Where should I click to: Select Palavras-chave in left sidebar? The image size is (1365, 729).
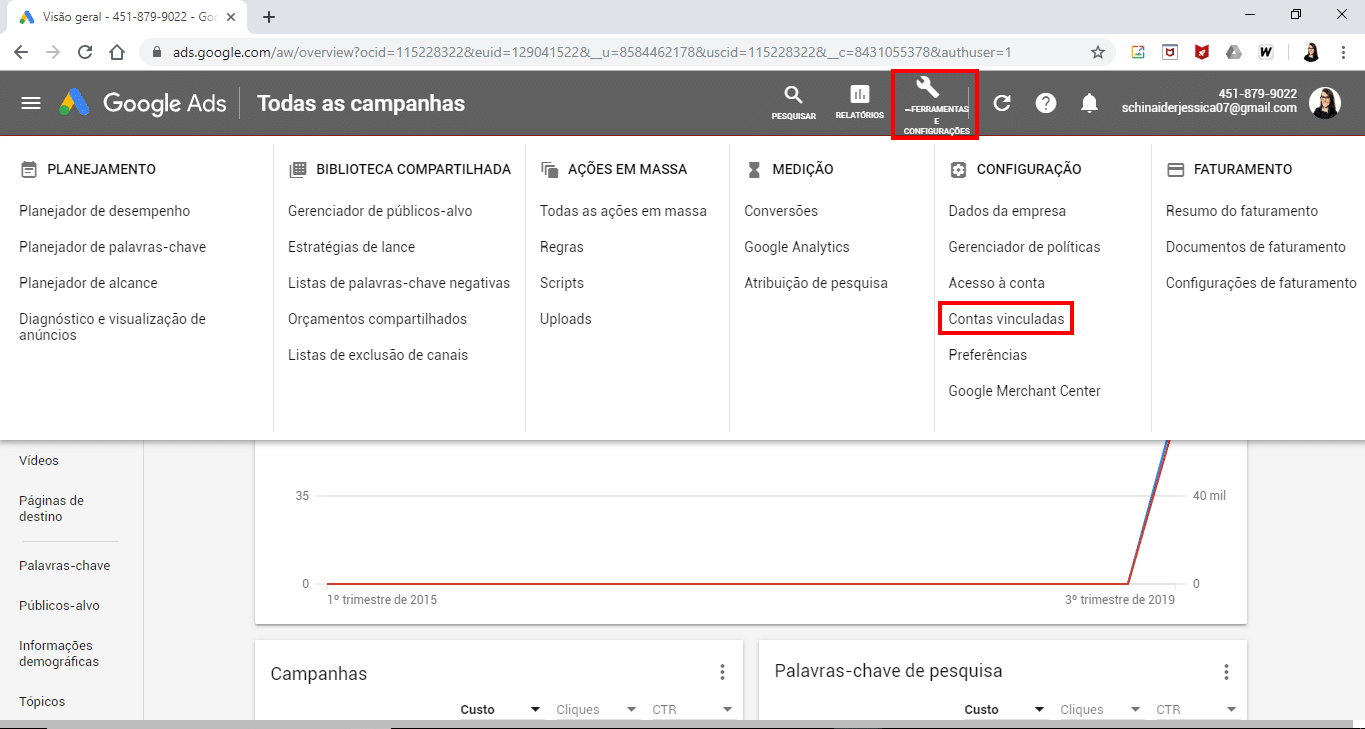coord(64,566)
